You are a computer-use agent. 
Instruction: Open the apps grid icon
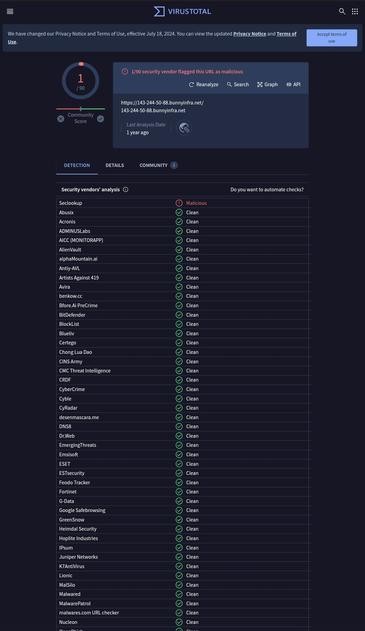tap(355, 11)
